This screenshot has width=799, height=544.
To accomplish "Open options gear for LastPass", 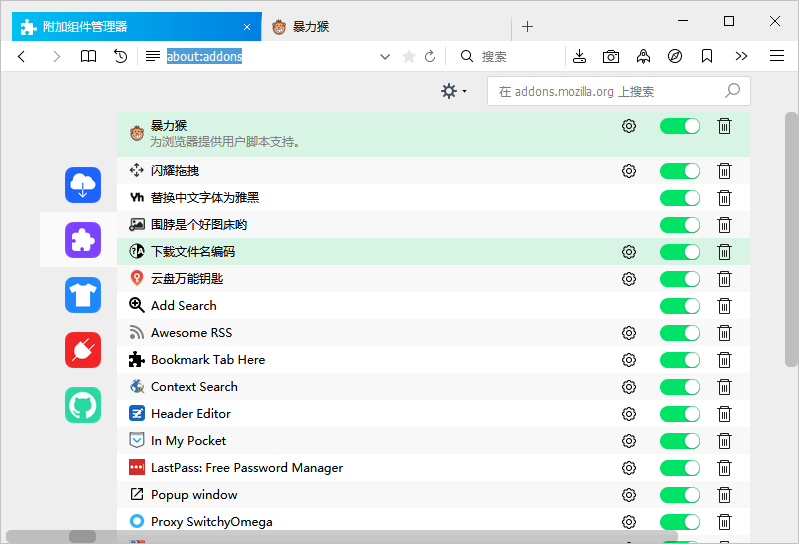I will (629, 468).
